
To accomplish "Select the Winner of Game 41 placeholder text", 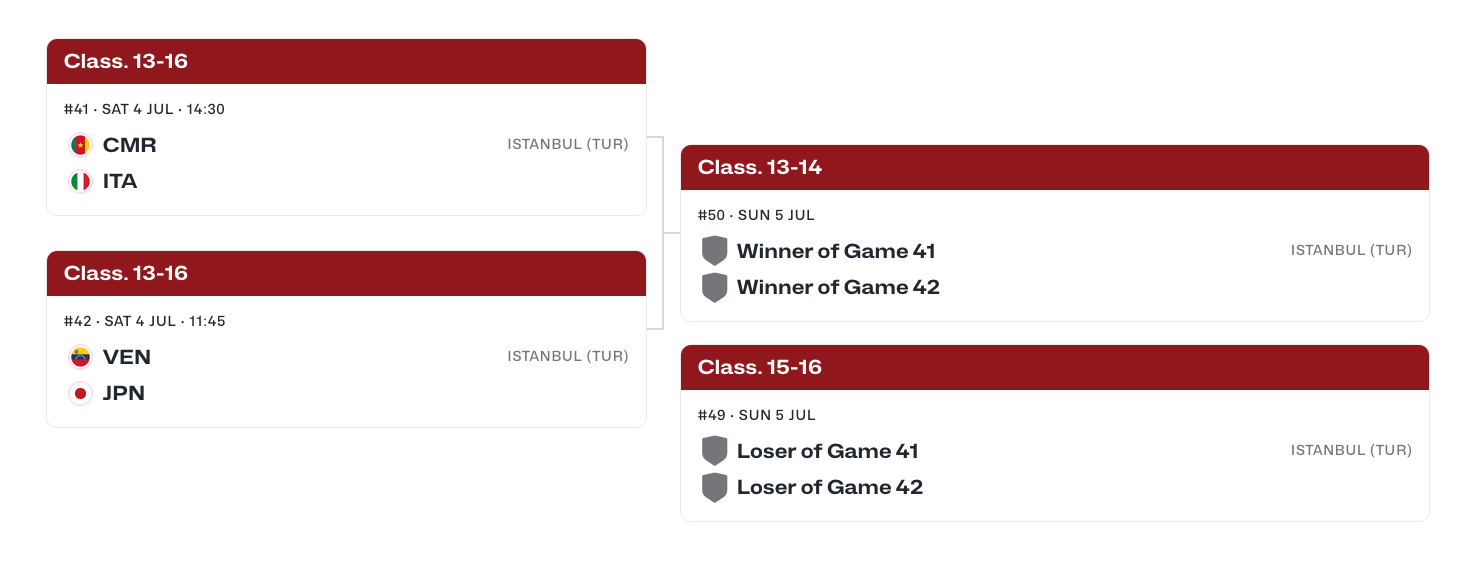I will (x=836, y=251).
